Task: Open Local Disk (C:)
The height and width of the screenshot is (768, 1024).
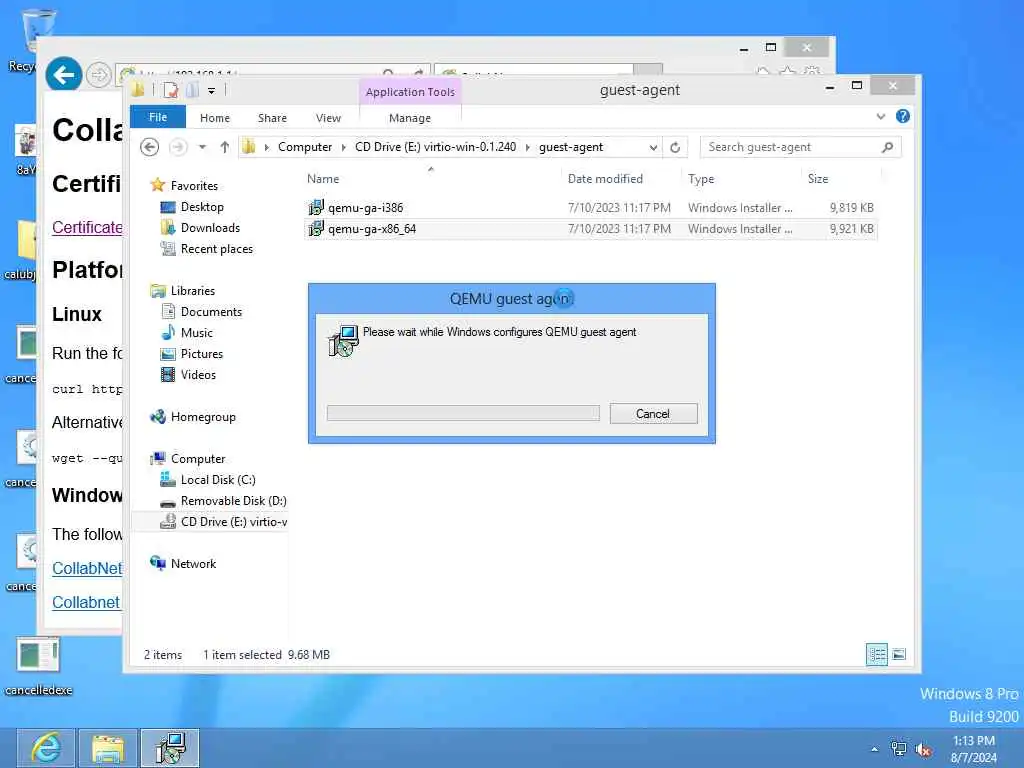Action: 217,479
